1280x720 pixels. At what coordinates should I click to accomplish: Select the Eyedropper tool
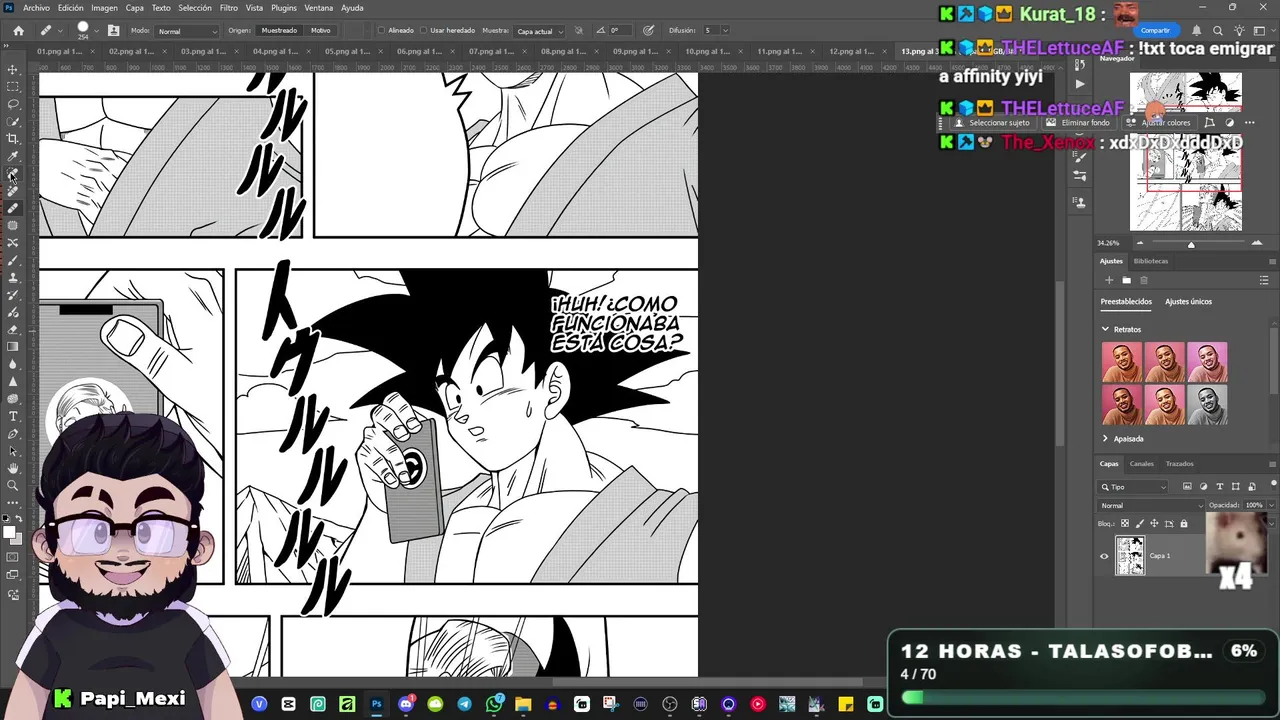tap(13, 157)
